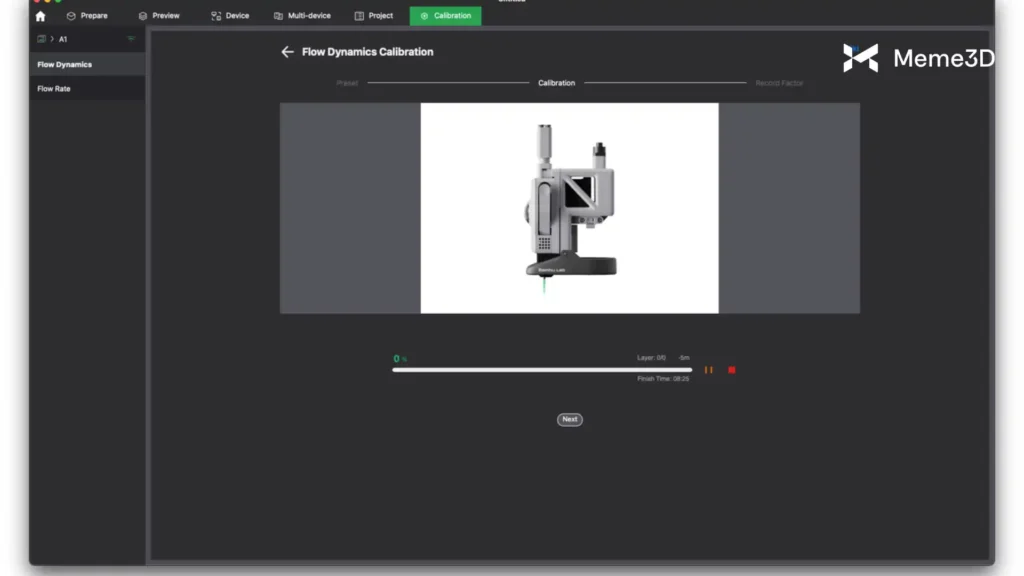Click the printer toolhead preview image
Screen dimensions: 1024x576
pyautogui.click(x=569, y=208)
